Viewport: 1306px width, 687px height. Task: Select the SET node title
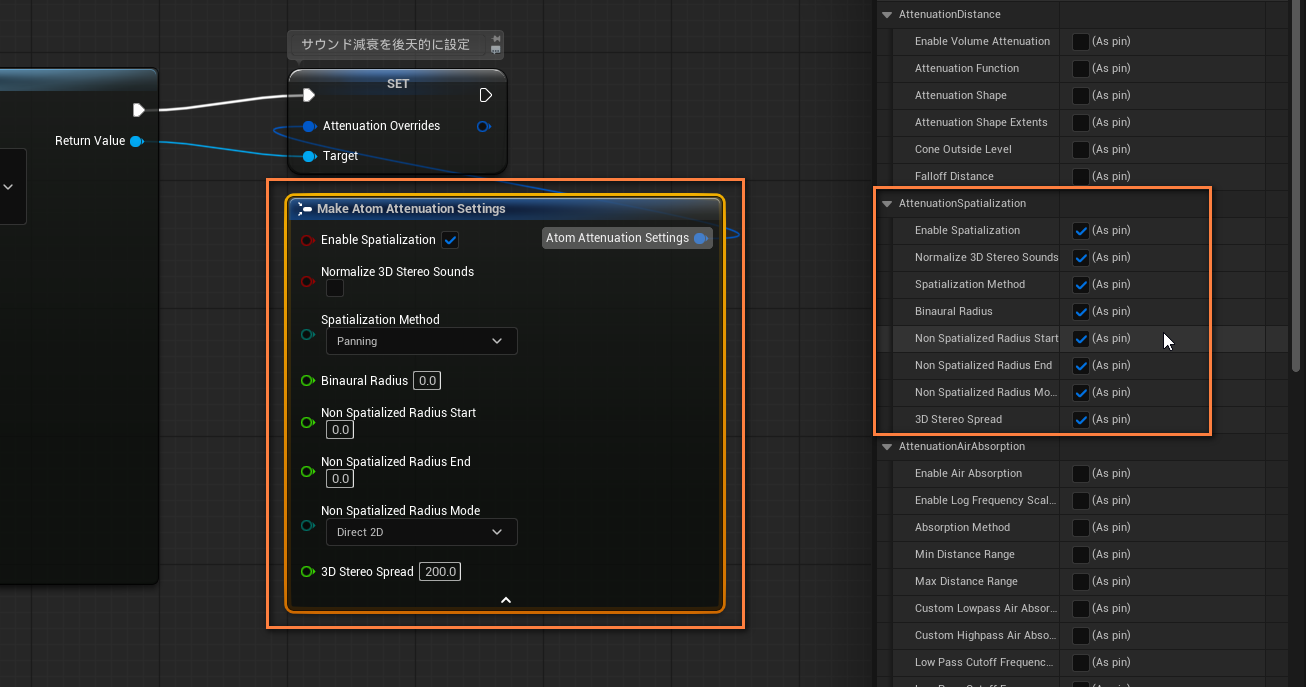pyautogui.click(x=398, y=84)
